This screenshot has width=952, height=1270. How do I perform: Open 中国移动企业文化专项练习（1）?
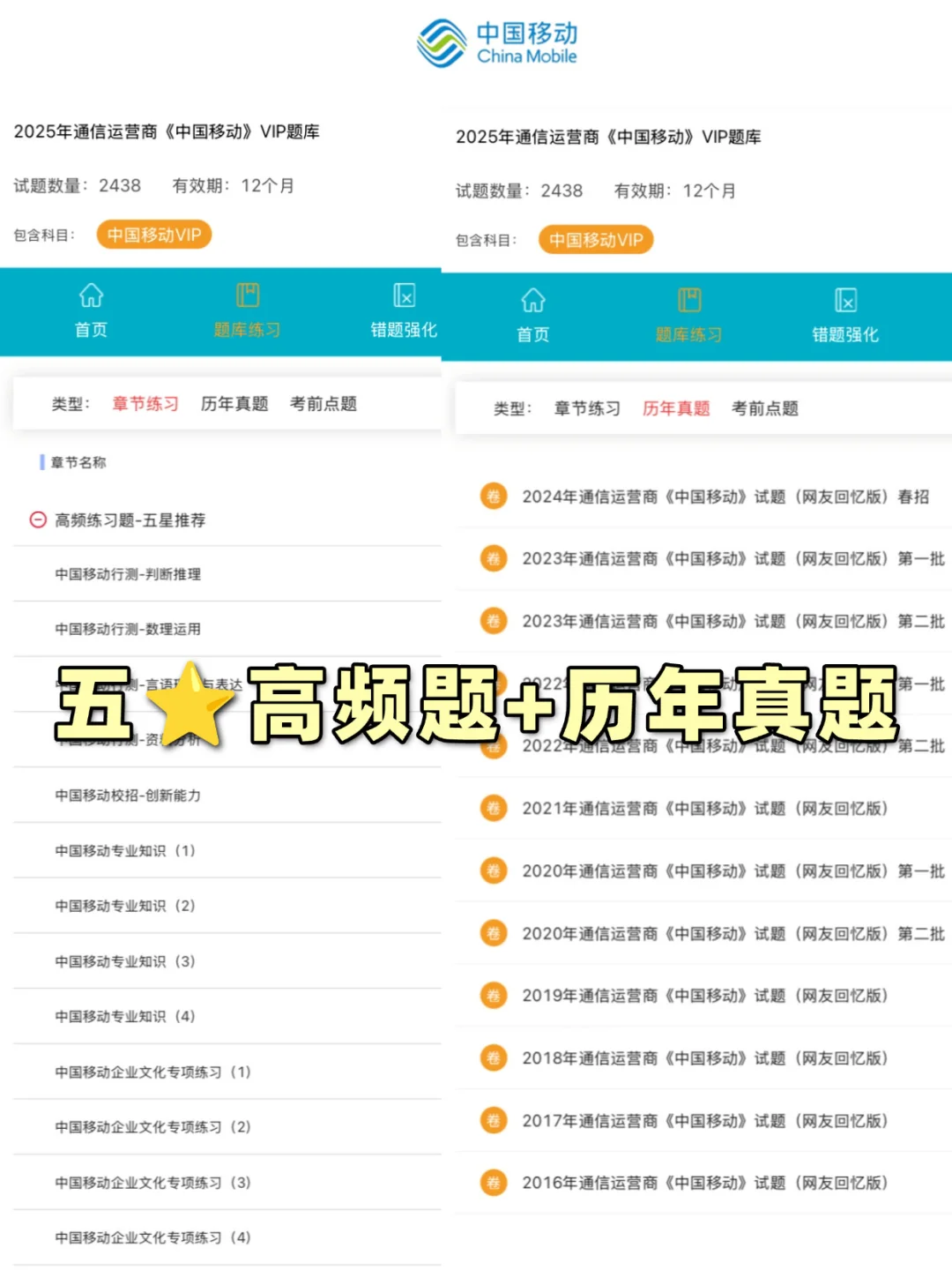[x=153, y=1072]
